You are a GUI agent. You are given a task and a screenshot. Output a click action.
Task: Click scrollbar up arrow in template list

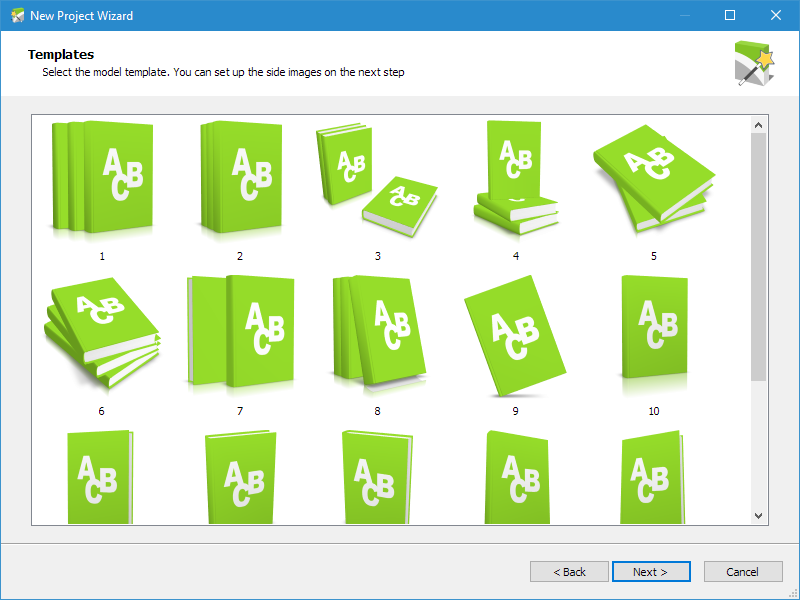(759, 126)
